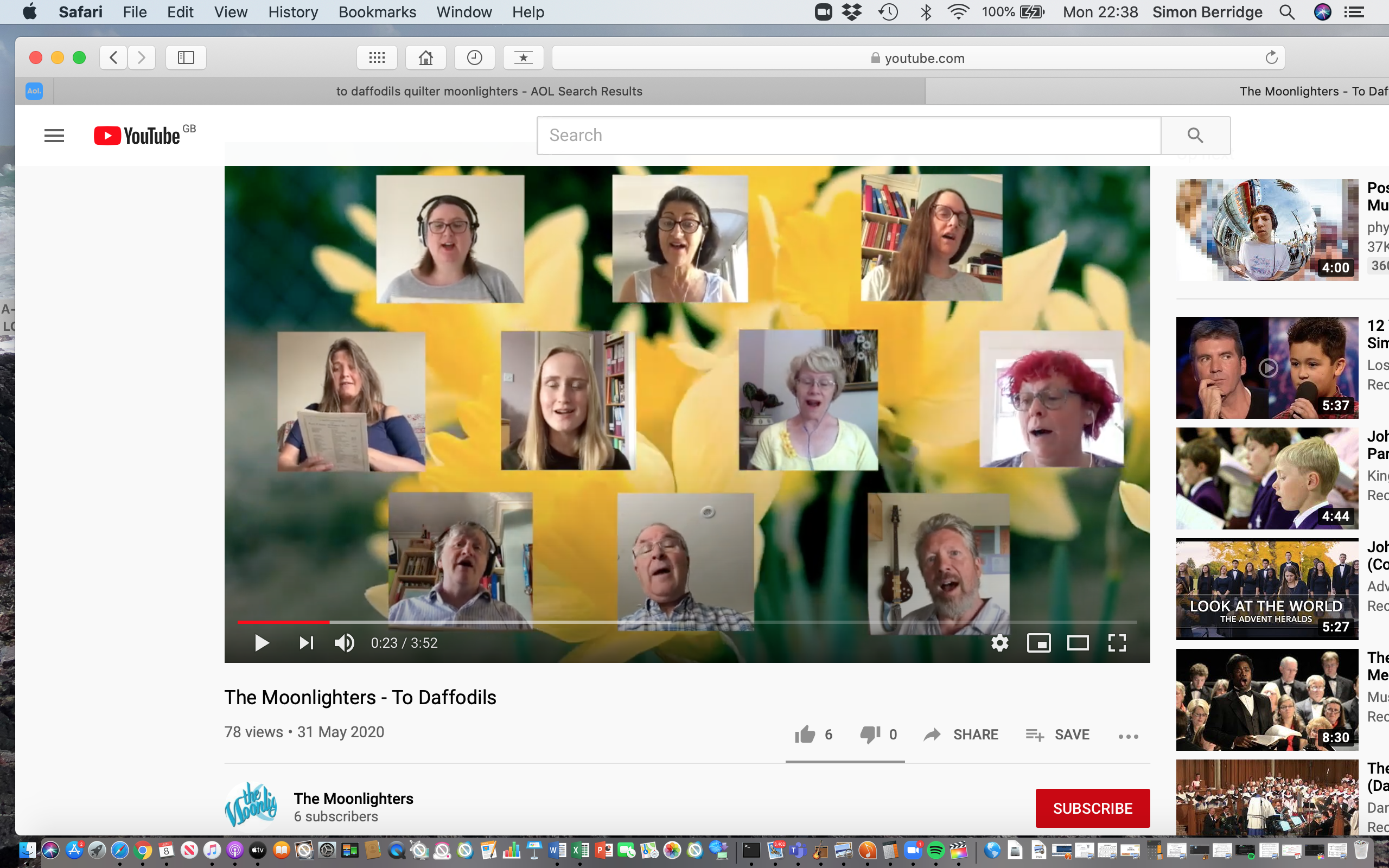Open the Bookmarks menu
This screenshot has width=1389, height=868.
377,12
